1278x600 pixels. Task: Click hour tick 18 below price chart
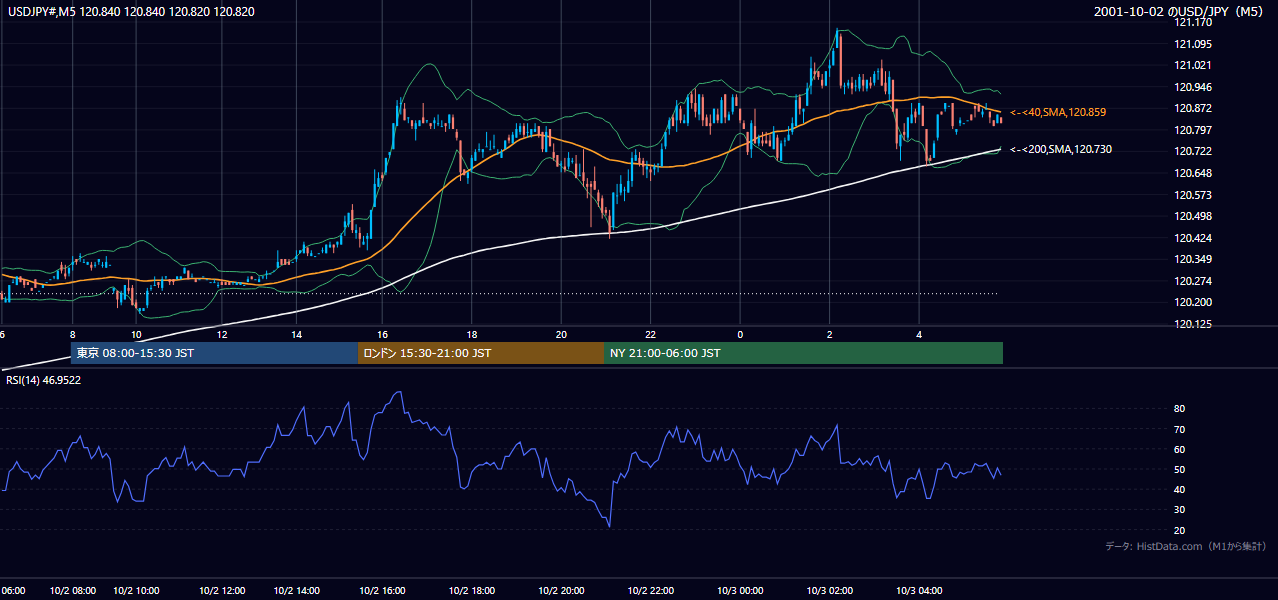coord(471,334)
